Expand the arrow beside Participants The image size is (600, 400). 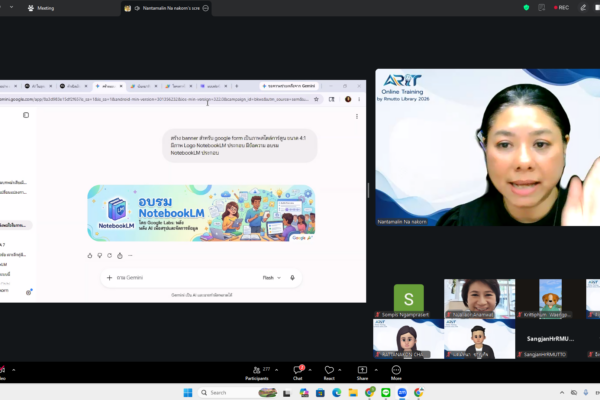[276, 370]
